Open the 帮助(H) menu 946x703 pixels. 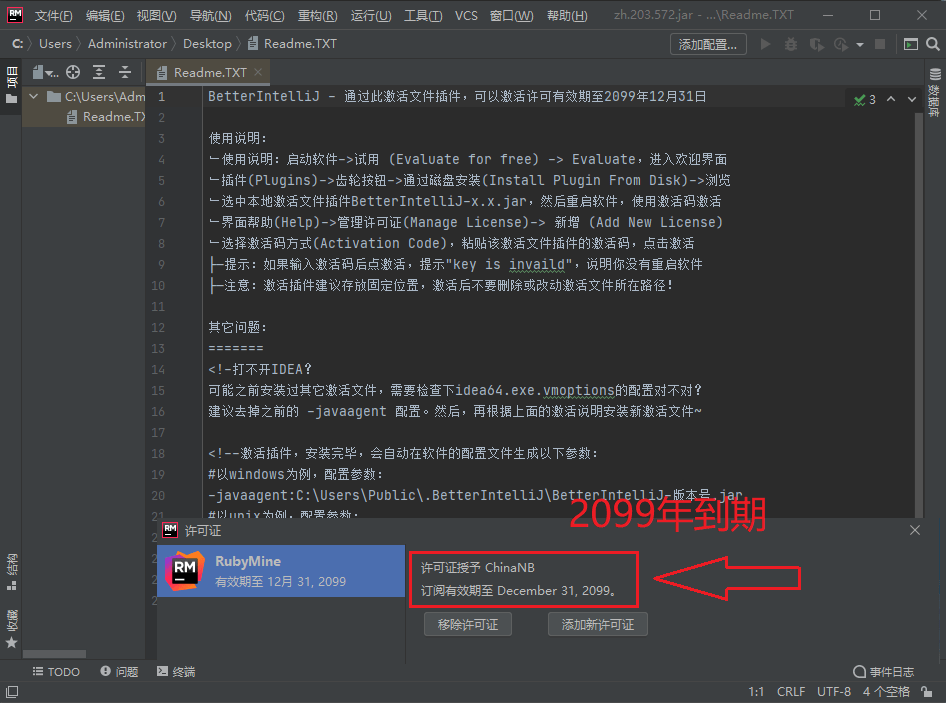click(x=567, y=16)
